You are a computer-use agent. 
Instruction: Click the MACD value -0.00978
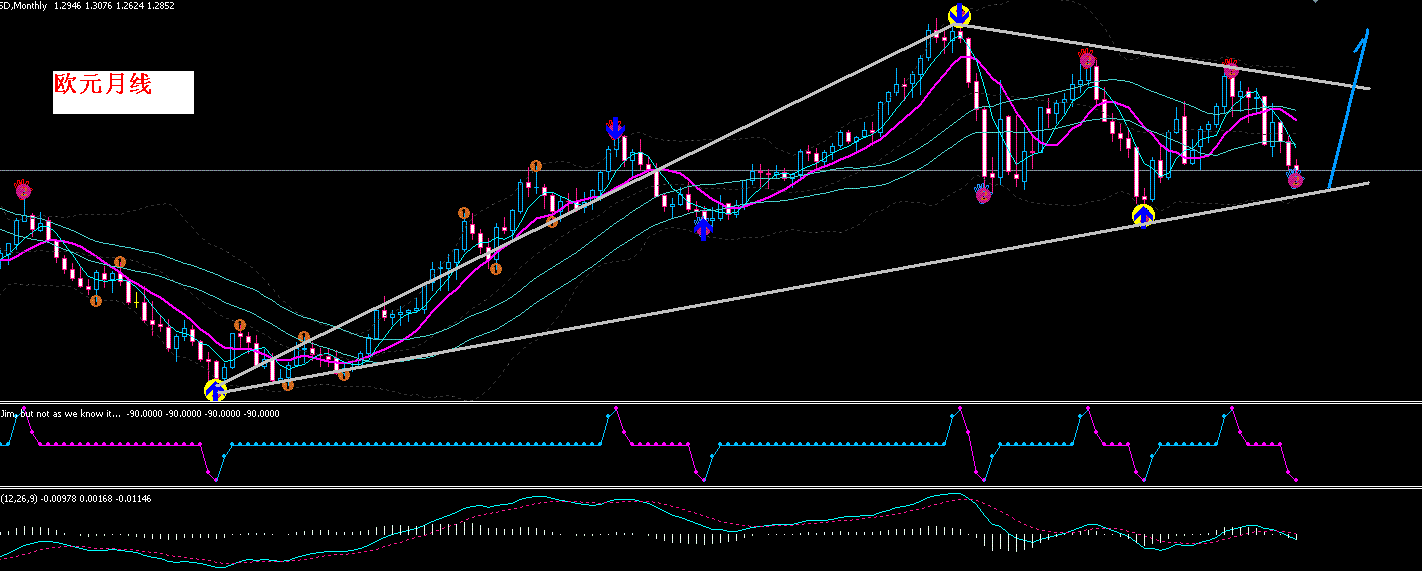tap(58, 499)
